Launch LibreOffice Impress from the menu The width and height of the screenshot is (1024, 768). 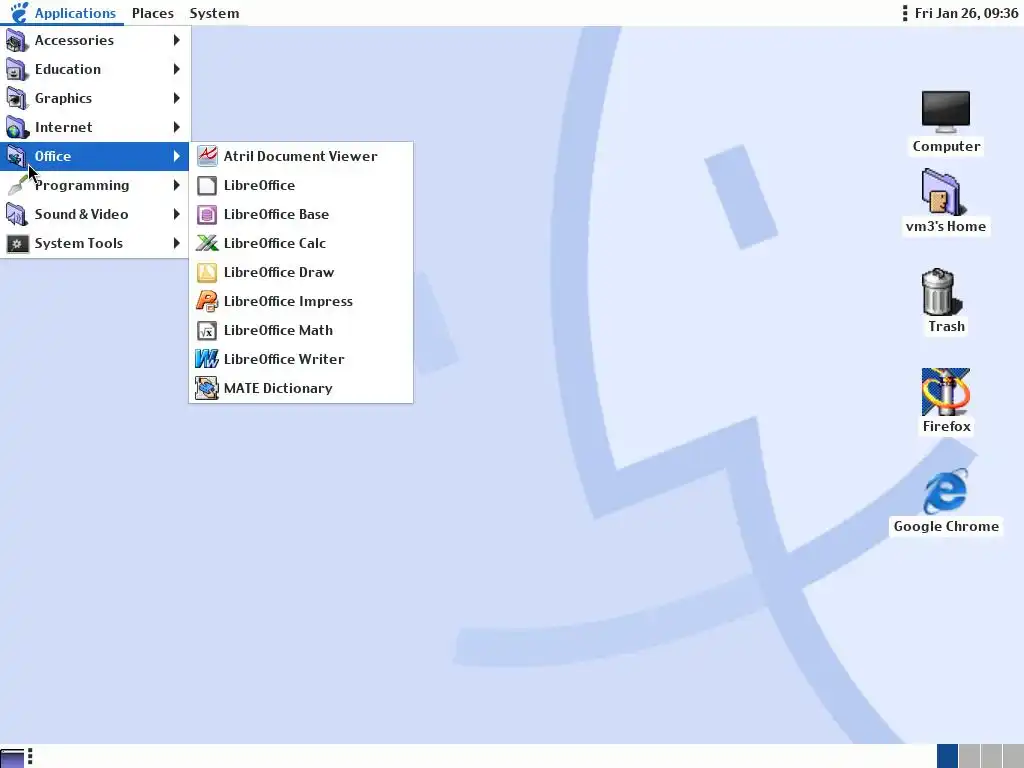[301, 301]
